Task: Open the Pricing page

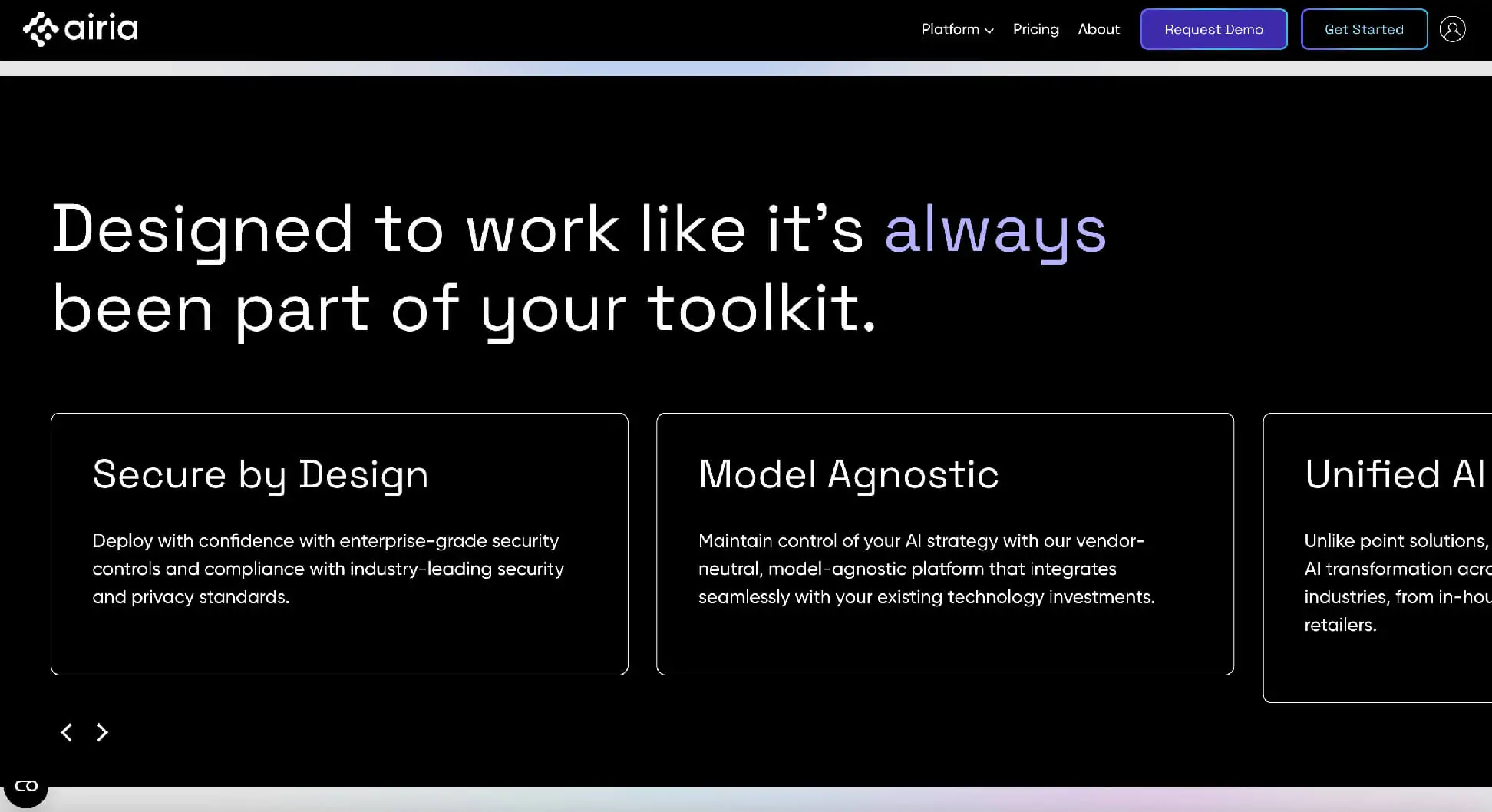Action: (x=1035, y=29)
